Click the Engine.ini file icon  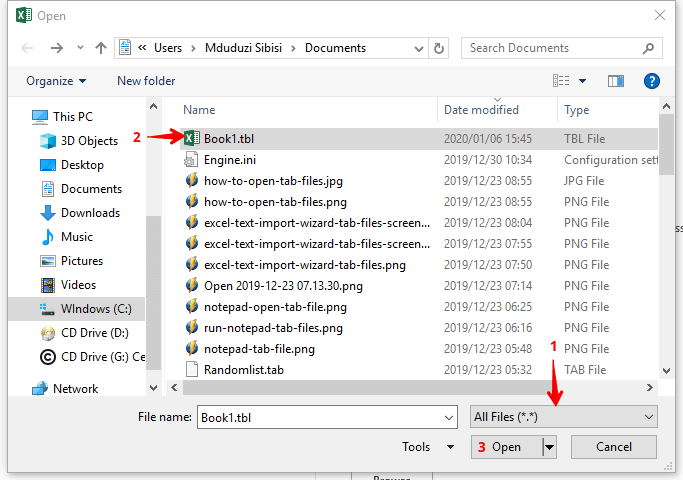coord(191,160)
